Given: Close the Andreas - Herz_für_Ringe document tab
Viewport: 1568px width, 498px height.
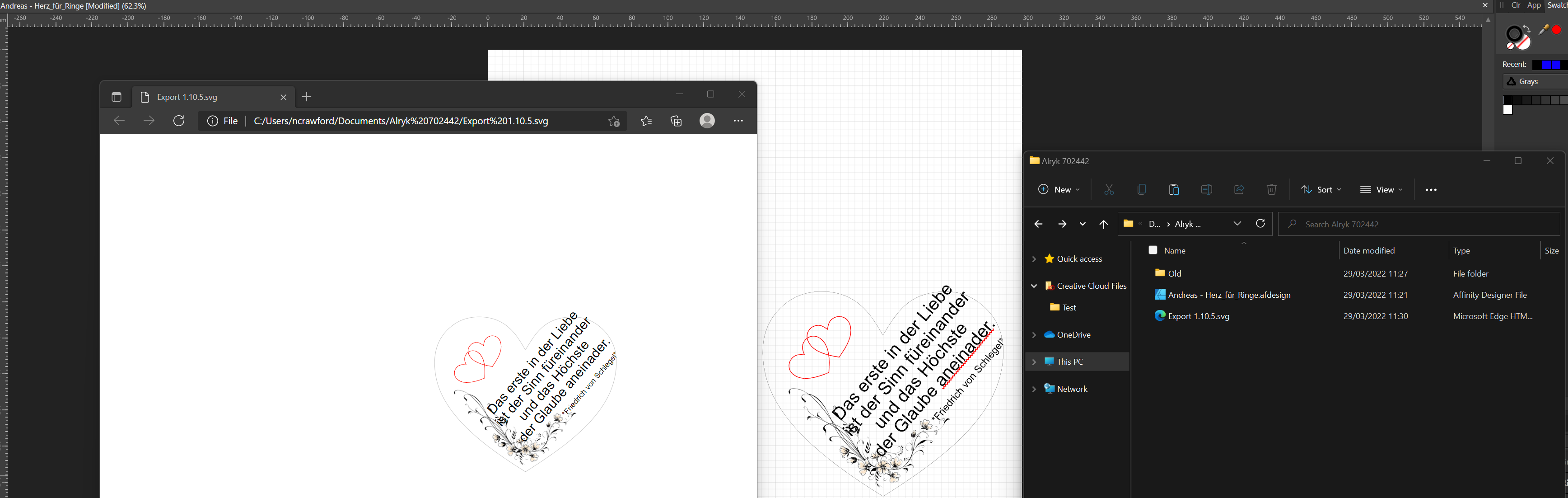Looking at the screenshot, I should click(1485, 5).
